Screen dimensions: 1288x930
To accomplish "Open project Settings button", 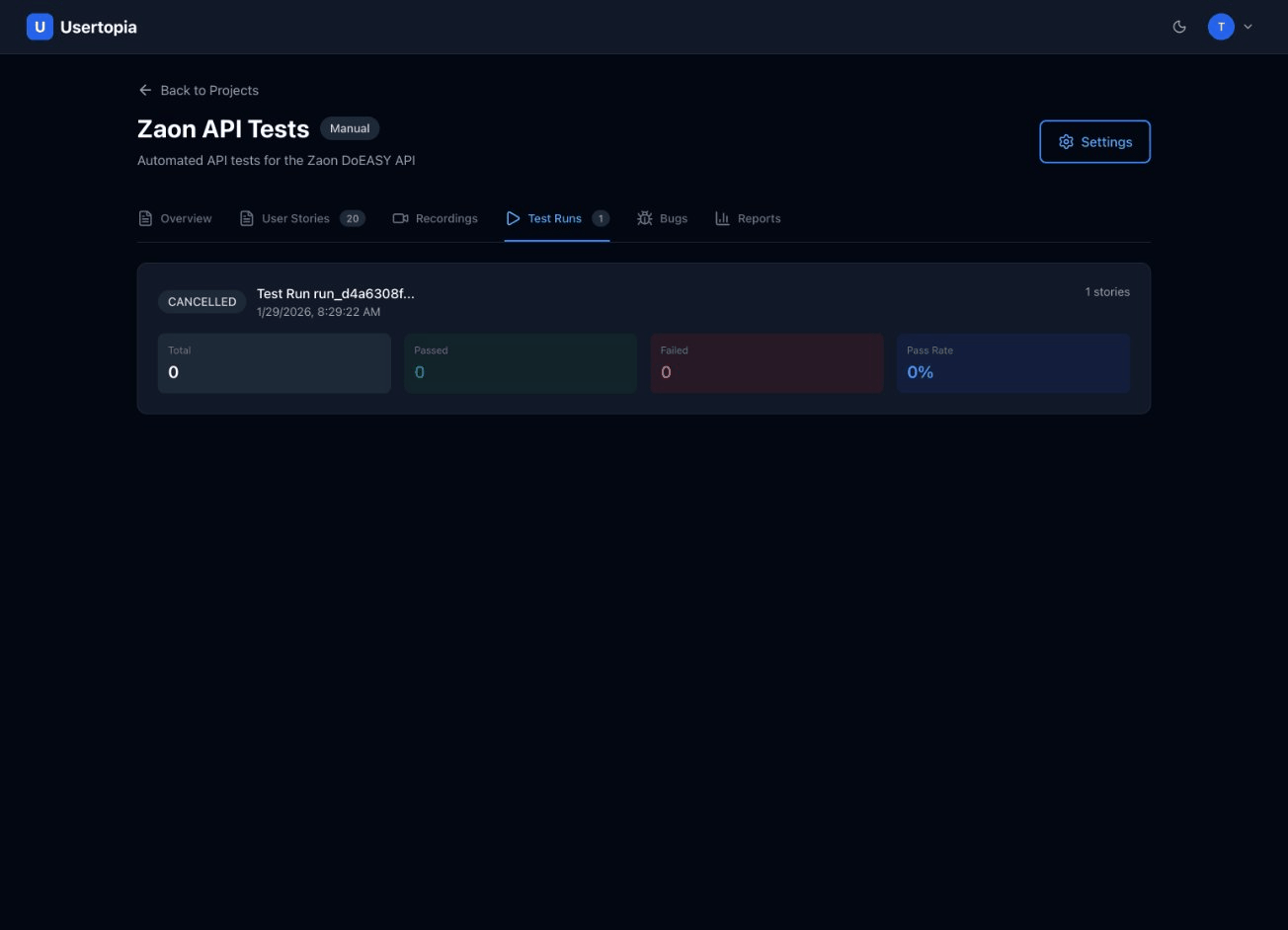I will [x=1094, y=142].
